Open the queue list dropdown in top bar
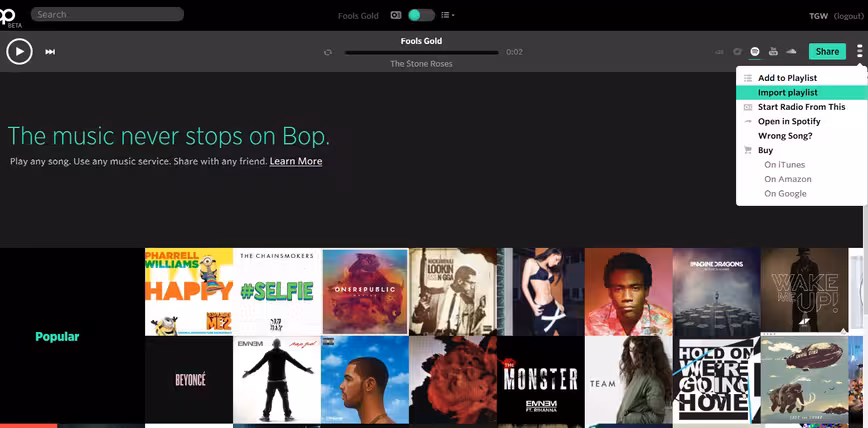The height and width of the screenshot is (428, 868). [447, 16]
